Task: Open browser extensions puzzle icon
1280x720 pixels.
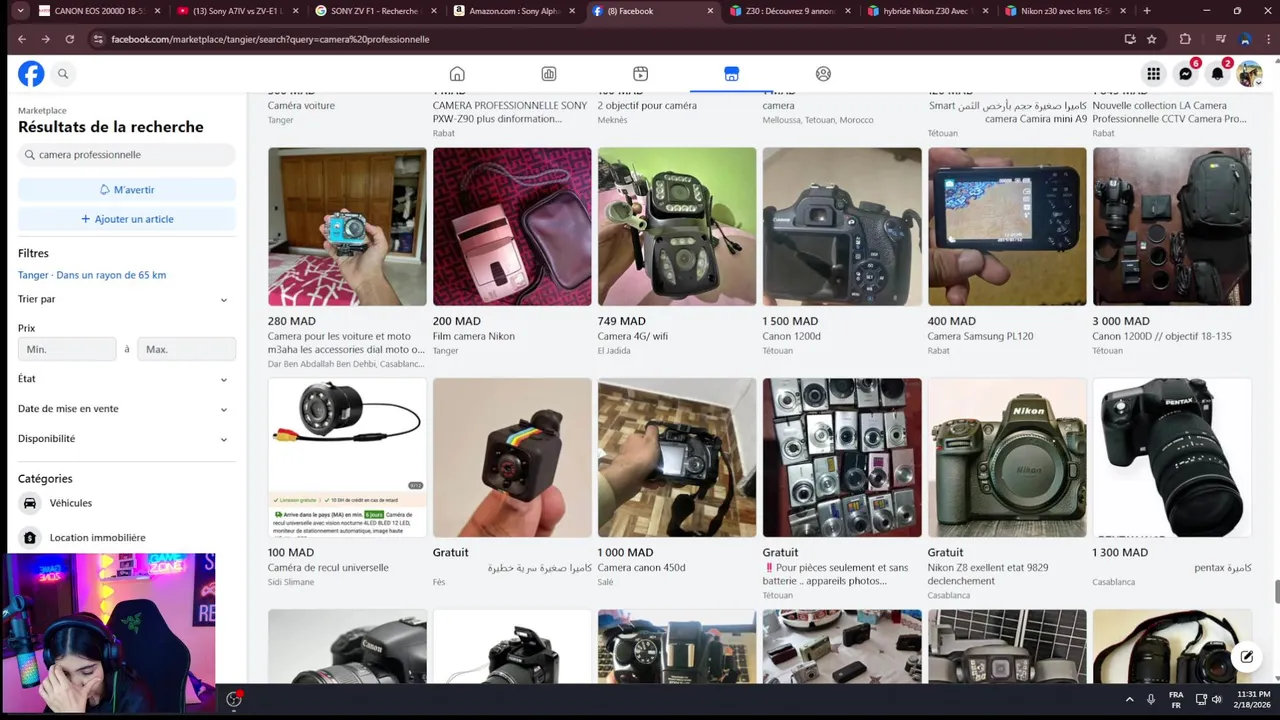Action: tap(1185, 39)
